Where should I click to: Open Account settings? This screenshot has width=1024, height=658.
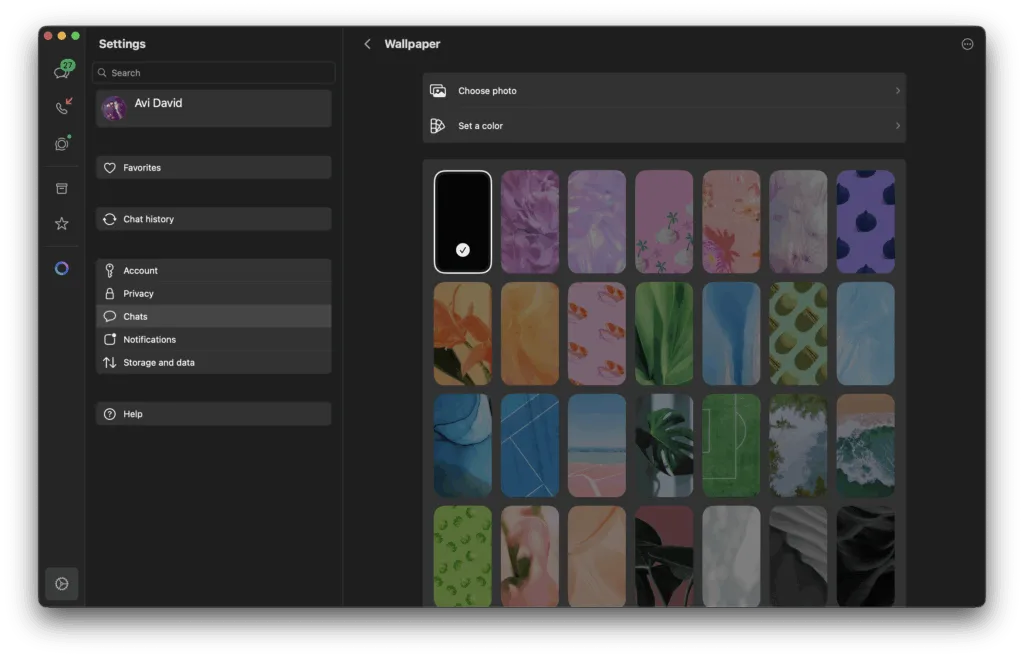[x=214, y=270]
